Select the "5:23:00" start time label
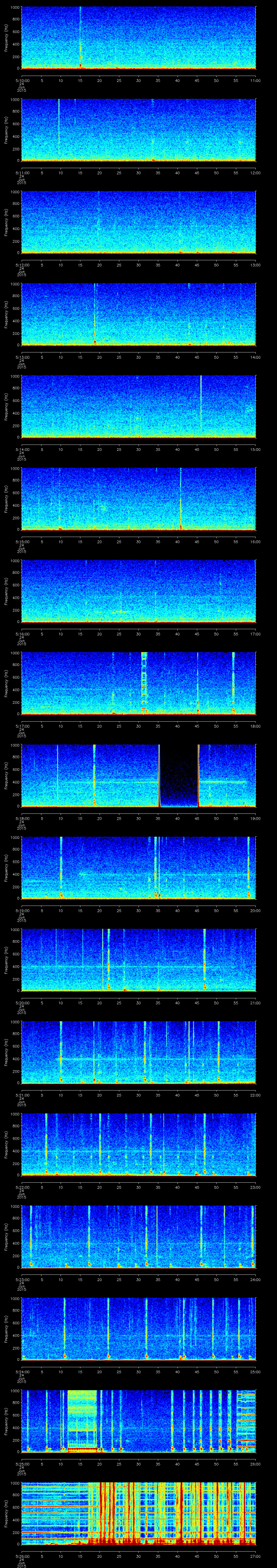This screenshot has width=277, height=1568. 22,1279
